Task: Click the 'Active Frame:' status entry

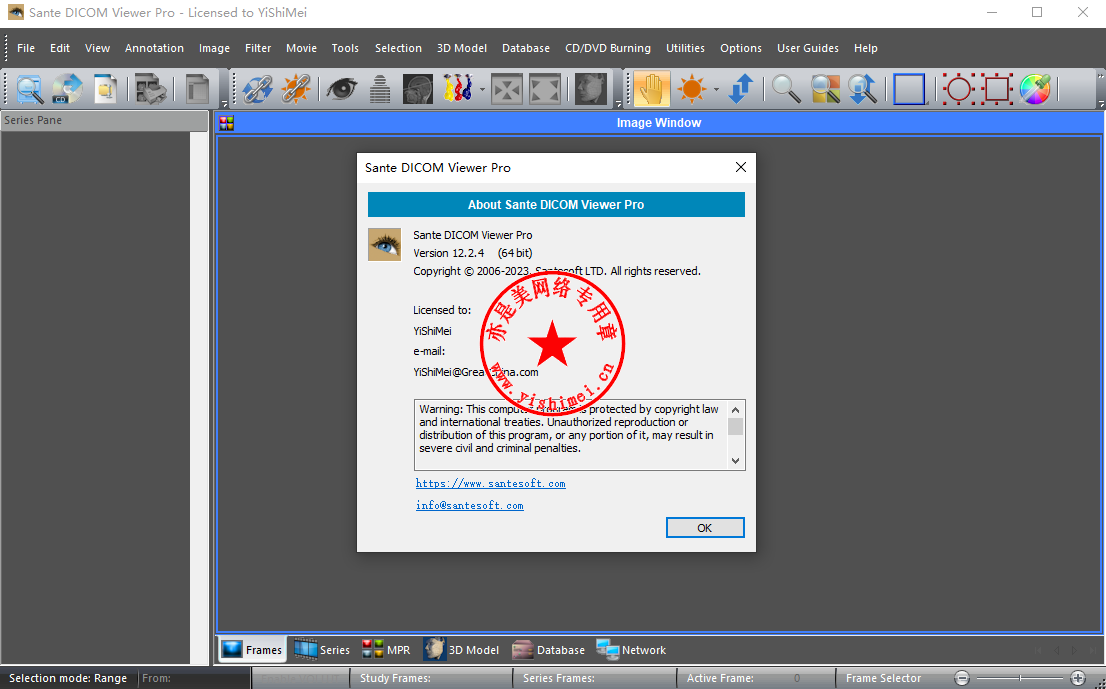Action: point(720,678)
